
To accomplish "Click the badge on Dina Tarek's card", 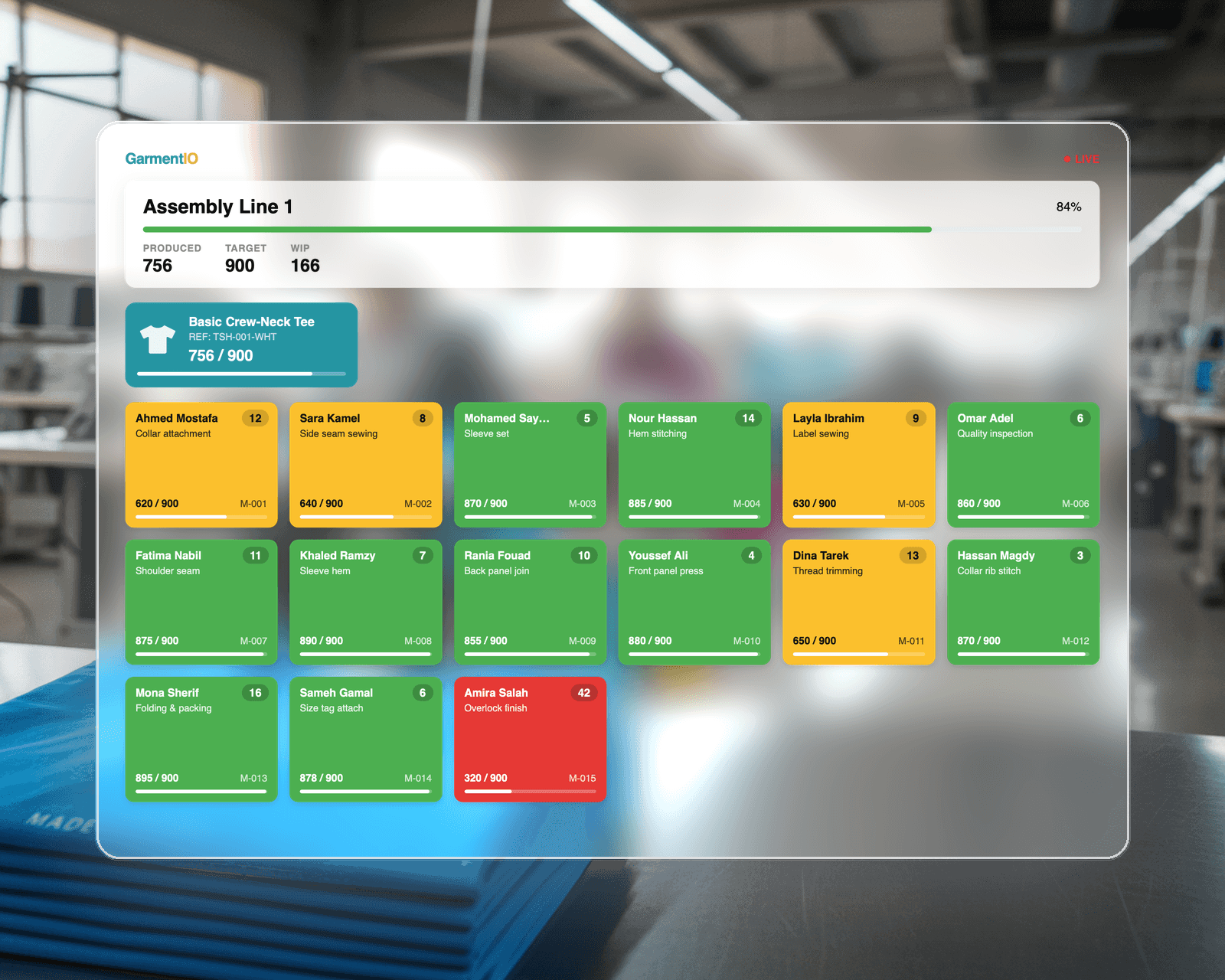I will click(913, 555).
